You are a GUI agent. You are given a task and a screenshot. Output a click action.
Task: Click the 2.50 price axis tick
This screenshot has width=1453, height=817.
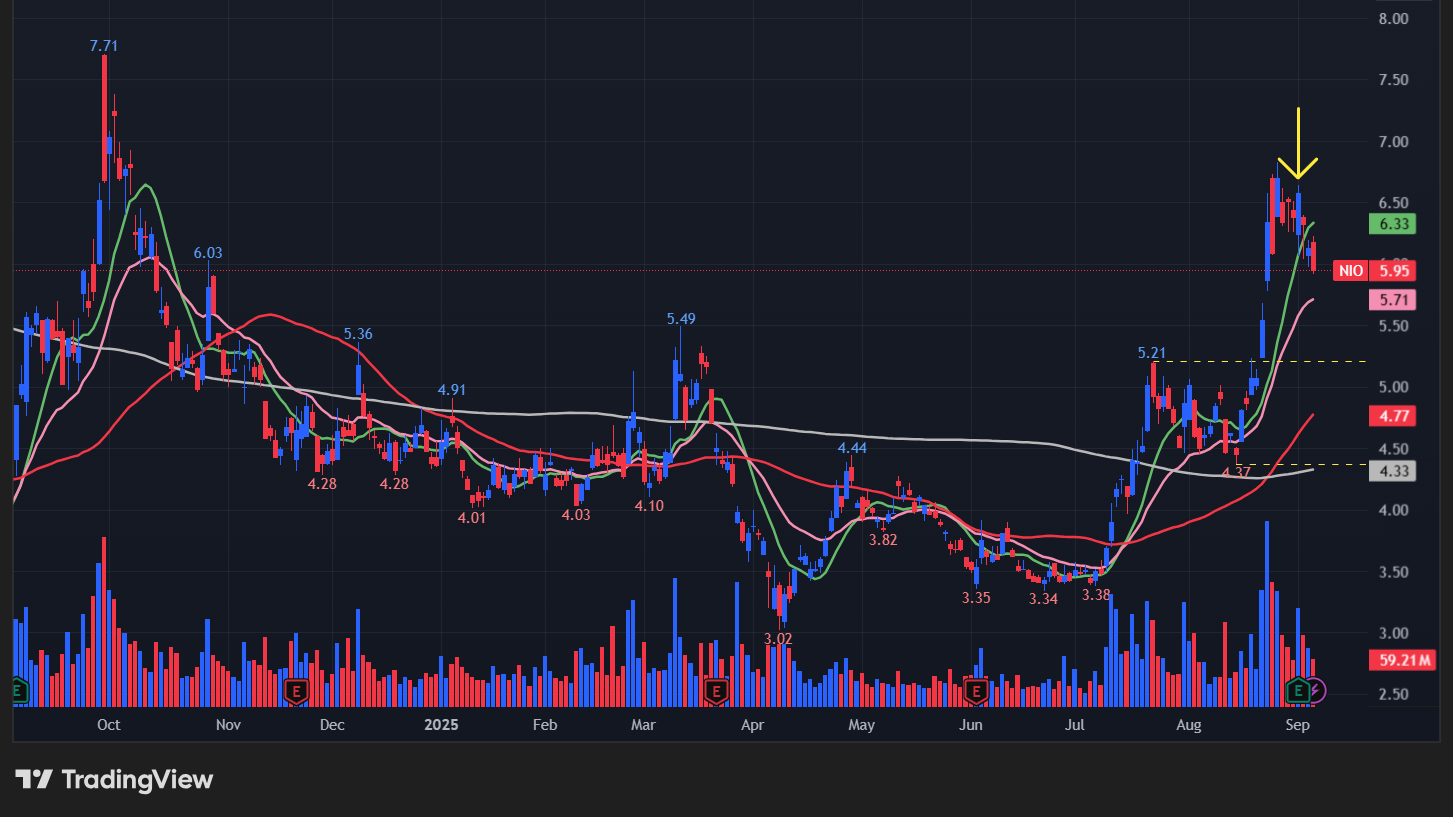(1393, 695)
